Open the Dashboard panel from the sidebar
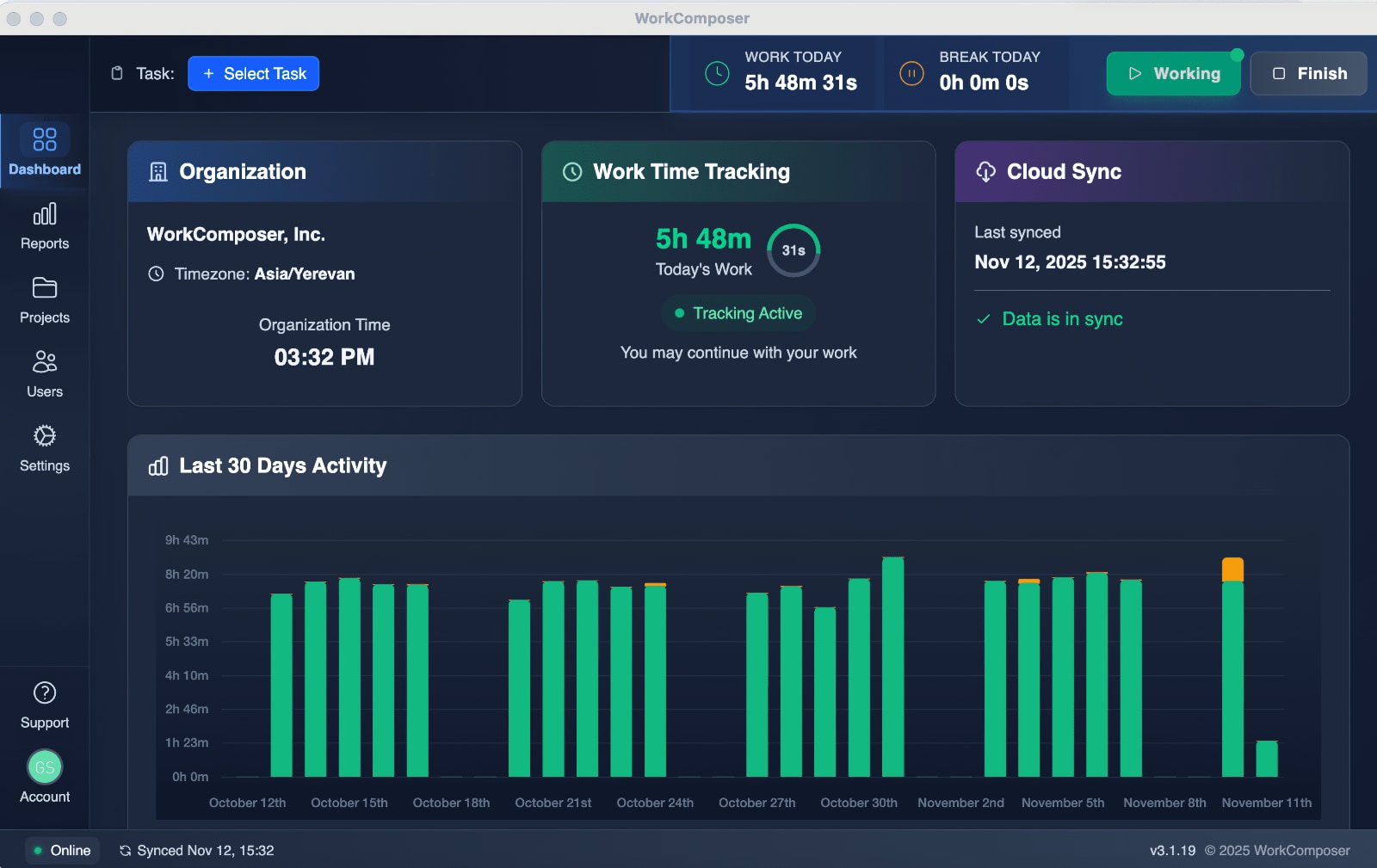The image size is (1377, 868). click(x=44, y=151)
